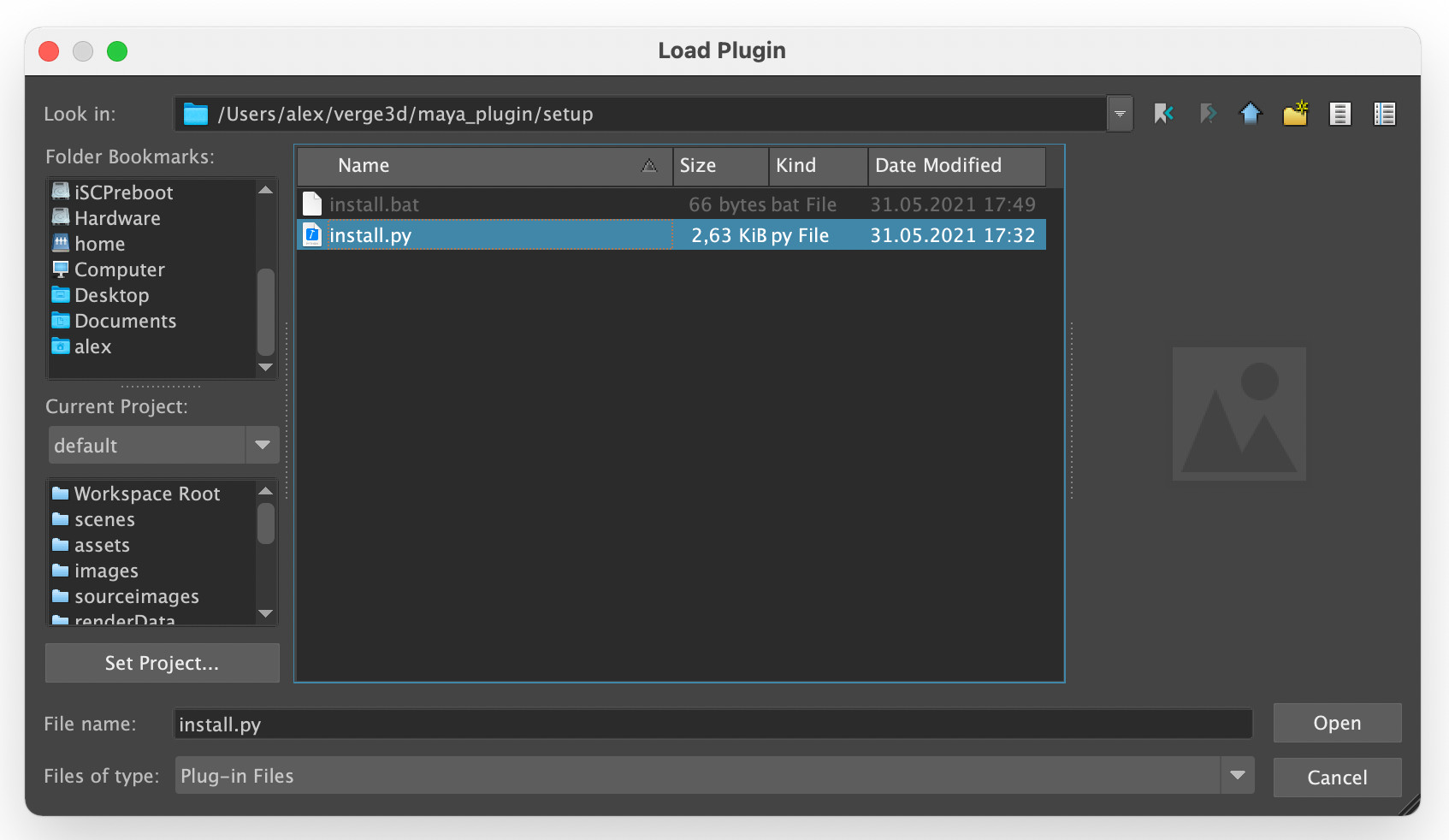Create a new folder
The width and height of the screenshot is (1449, 840).
[1296, 114]
